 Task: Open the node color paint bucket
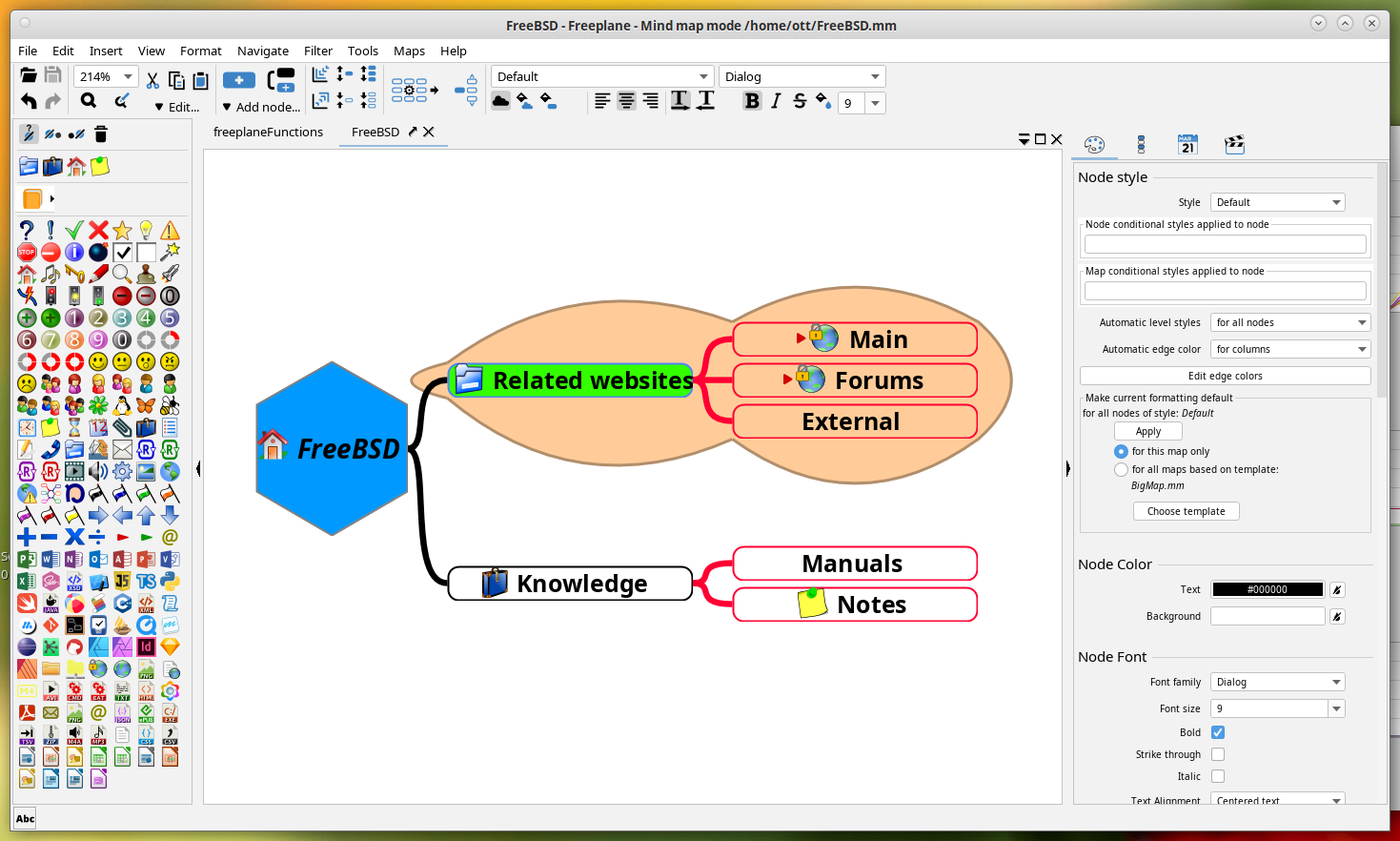pyautogui.click(x=823, y=100)
